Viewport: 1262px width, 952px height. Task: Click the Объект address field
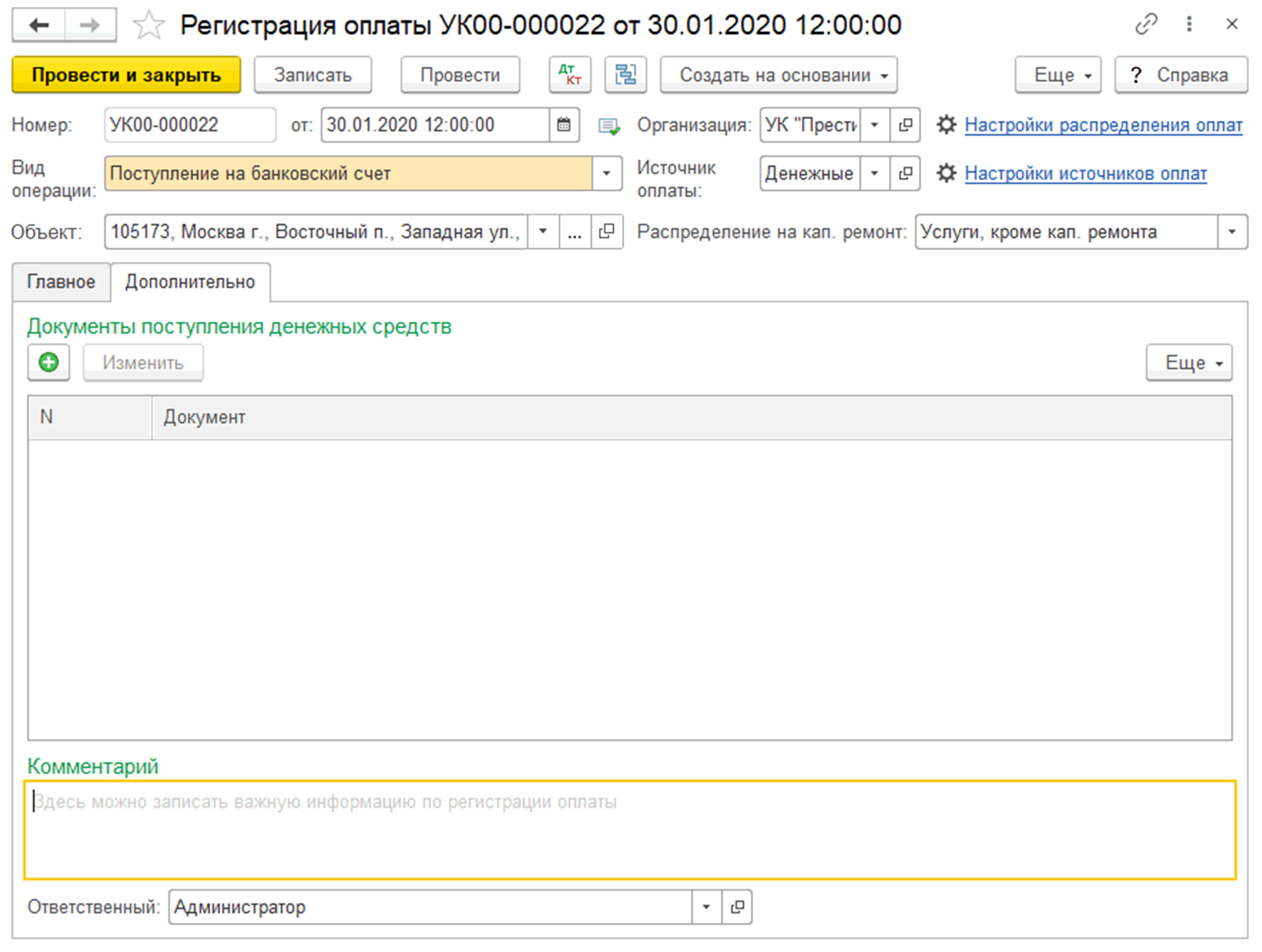click(x=316, y=232)
